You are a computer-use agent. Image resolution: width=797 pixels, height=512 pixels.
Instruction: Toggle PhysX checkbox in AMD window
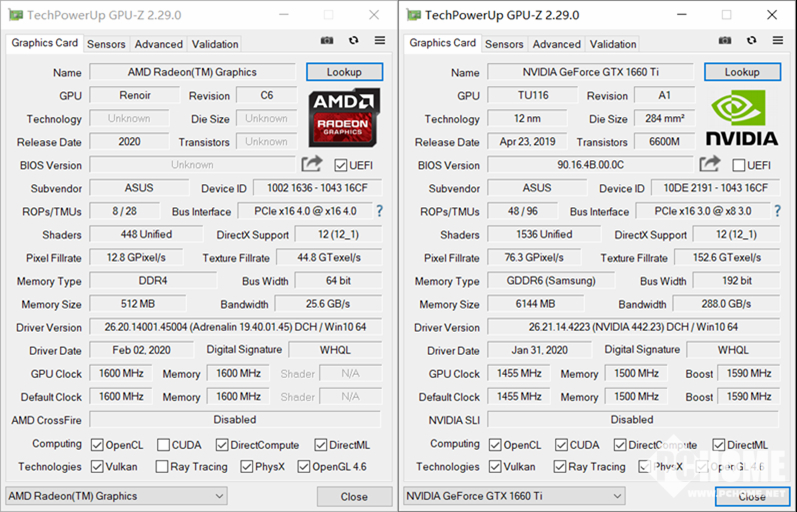(247, 467)
